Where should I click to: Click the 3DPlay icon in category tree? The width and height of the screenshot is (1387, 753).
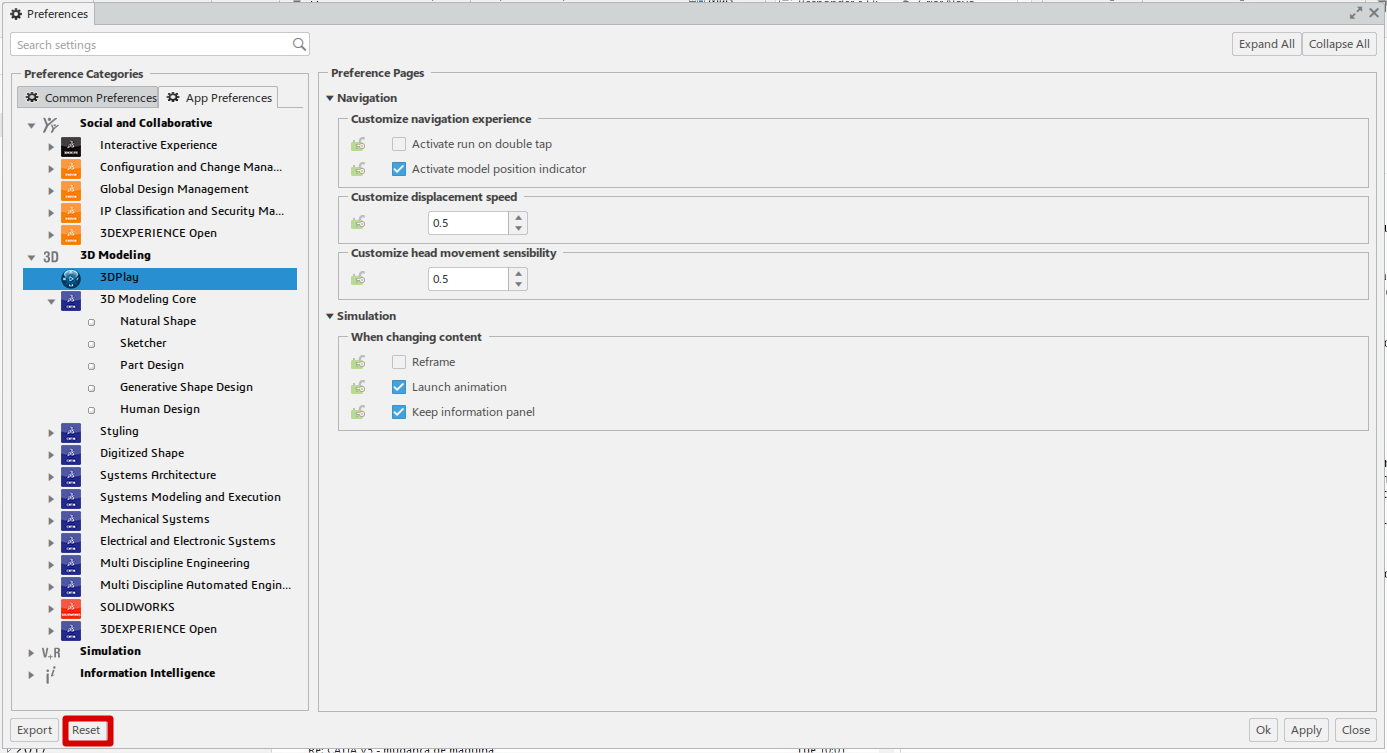pyautogui.click(x=70, y=278)
